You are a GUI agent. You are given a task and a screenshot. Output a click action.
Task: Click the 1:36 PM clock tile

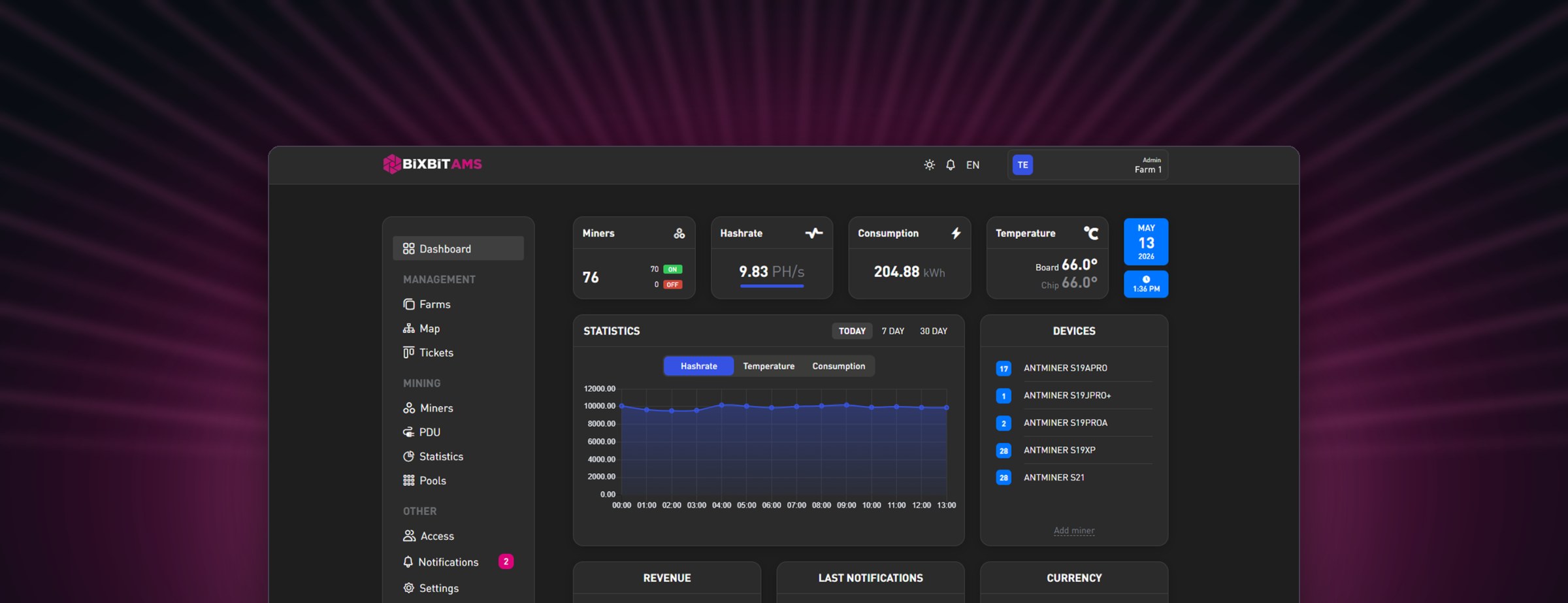pyautogui.click(x=1146, y=284)
